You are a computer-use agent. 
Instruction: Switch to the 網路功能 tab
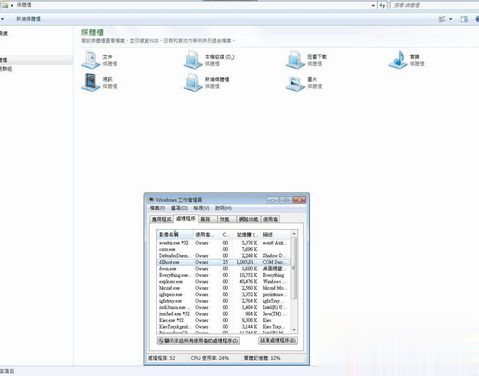pyautogui.click(x=249, y=219)
